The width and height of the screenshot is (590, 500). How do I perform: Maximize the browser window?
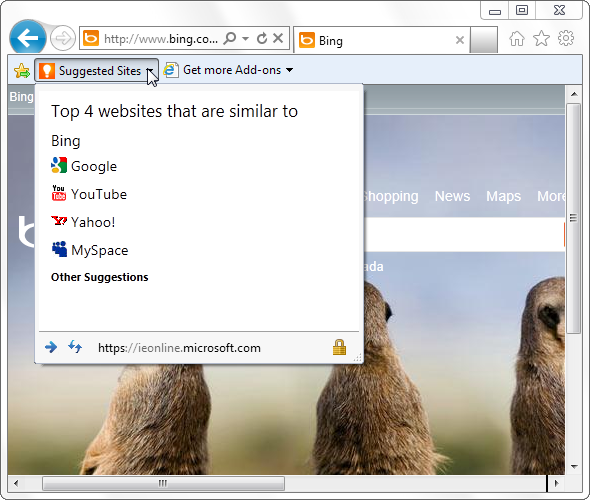click(522, 11)
